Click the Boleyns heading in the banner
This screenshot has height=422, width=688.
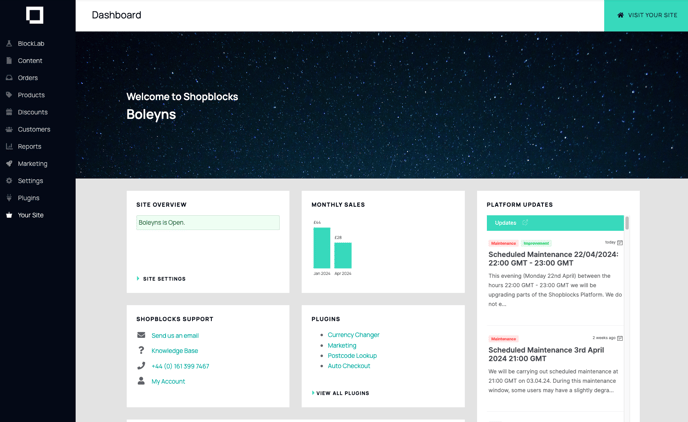pos(151,114)
